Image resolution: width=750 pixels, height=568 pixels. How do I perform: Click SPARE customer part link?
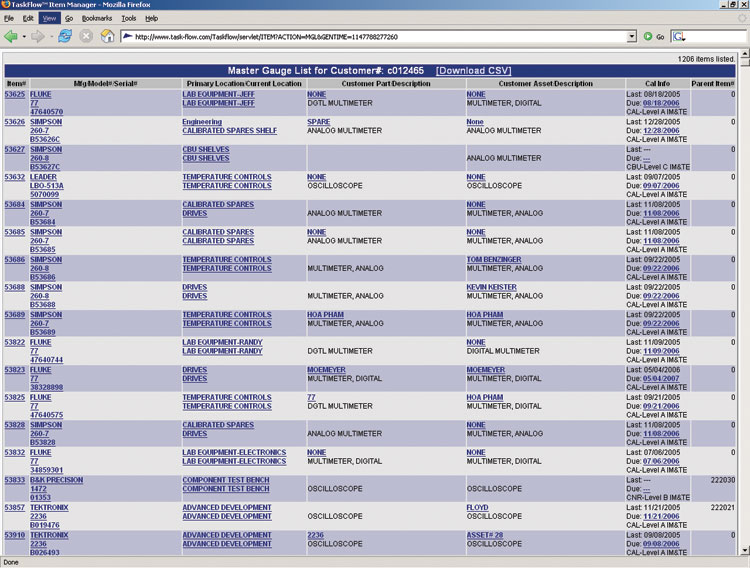coord(319,122)
